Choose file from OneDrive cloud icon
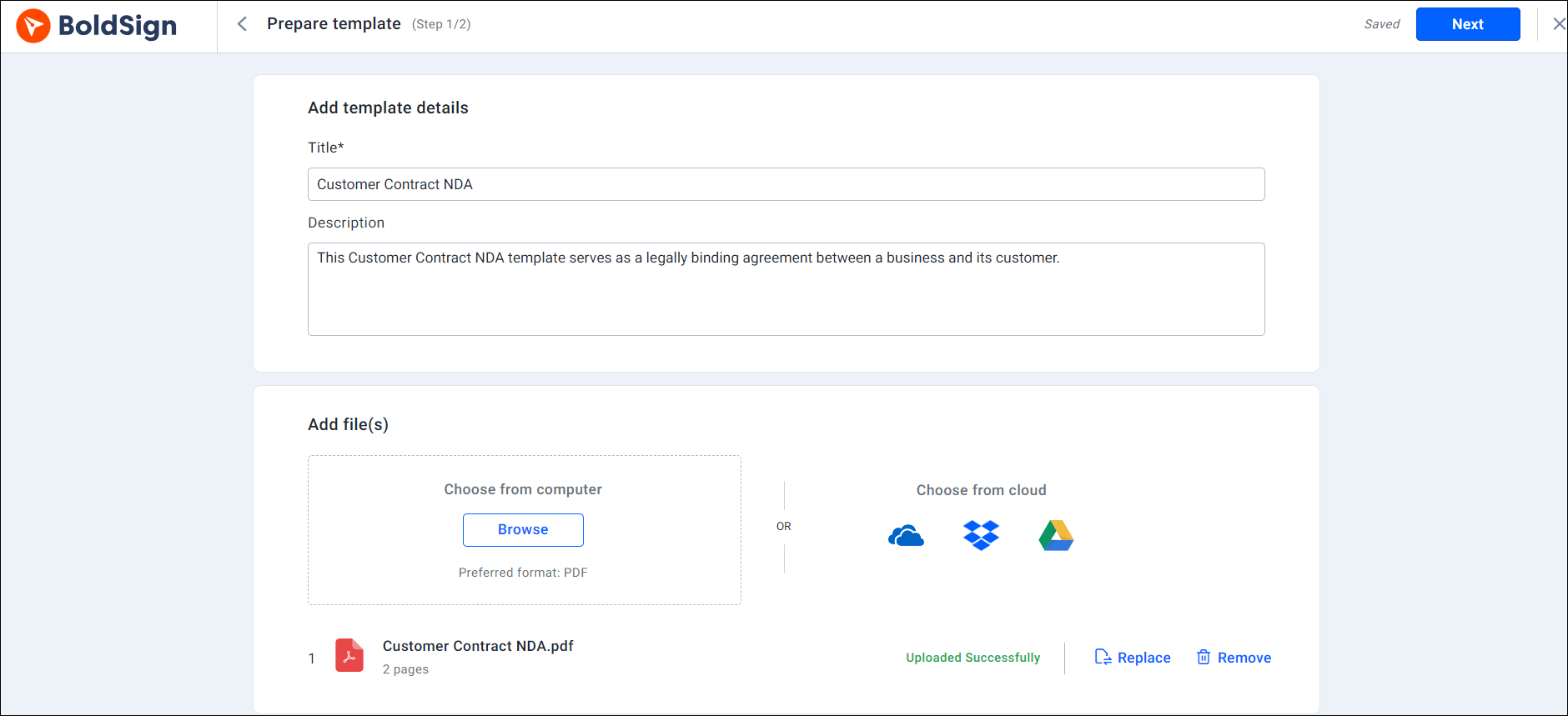Screen dimensions: 1568x716 click(906, 536)
